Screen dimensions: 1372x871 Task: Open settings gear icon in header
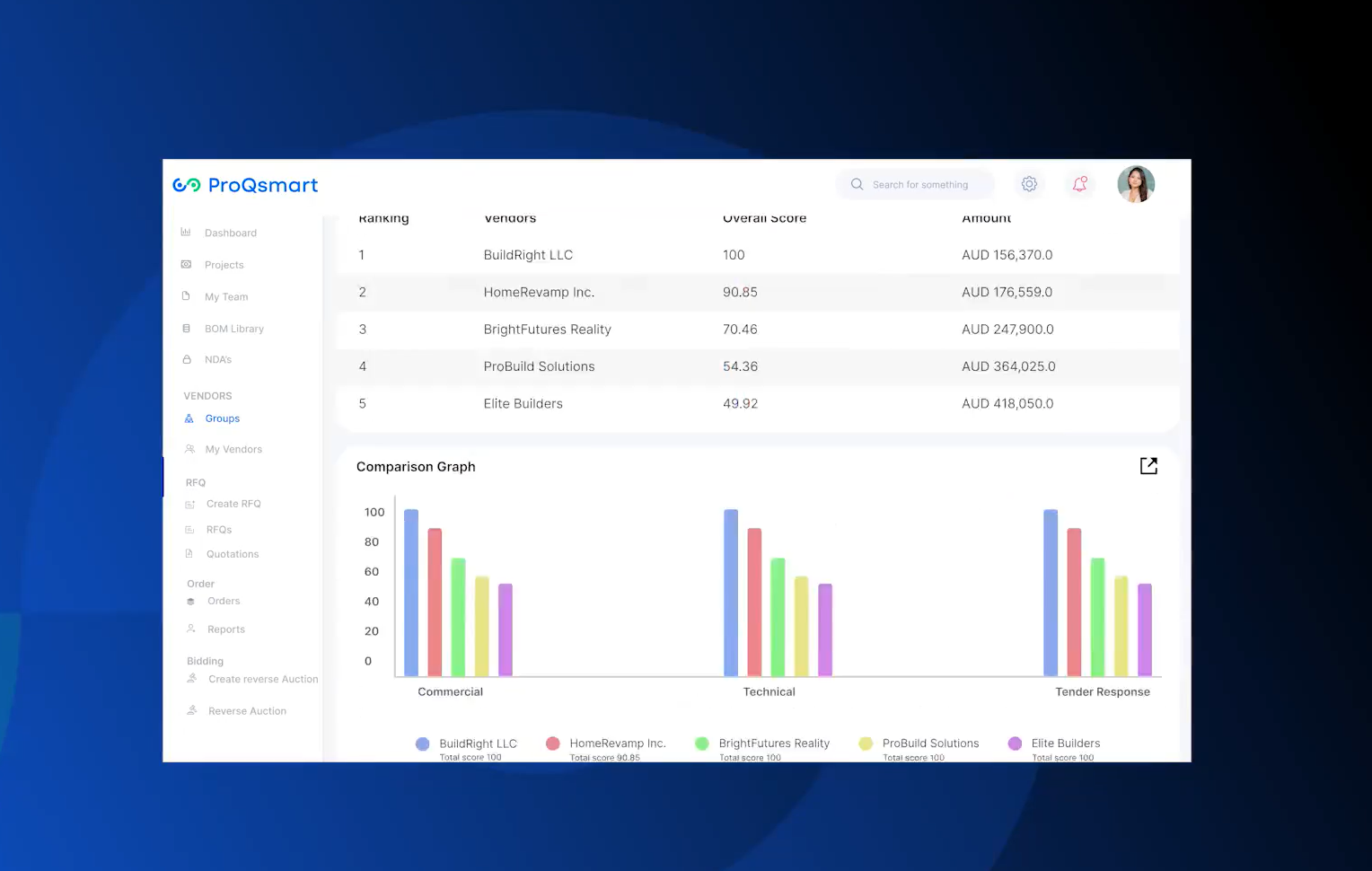[1029, 184]
